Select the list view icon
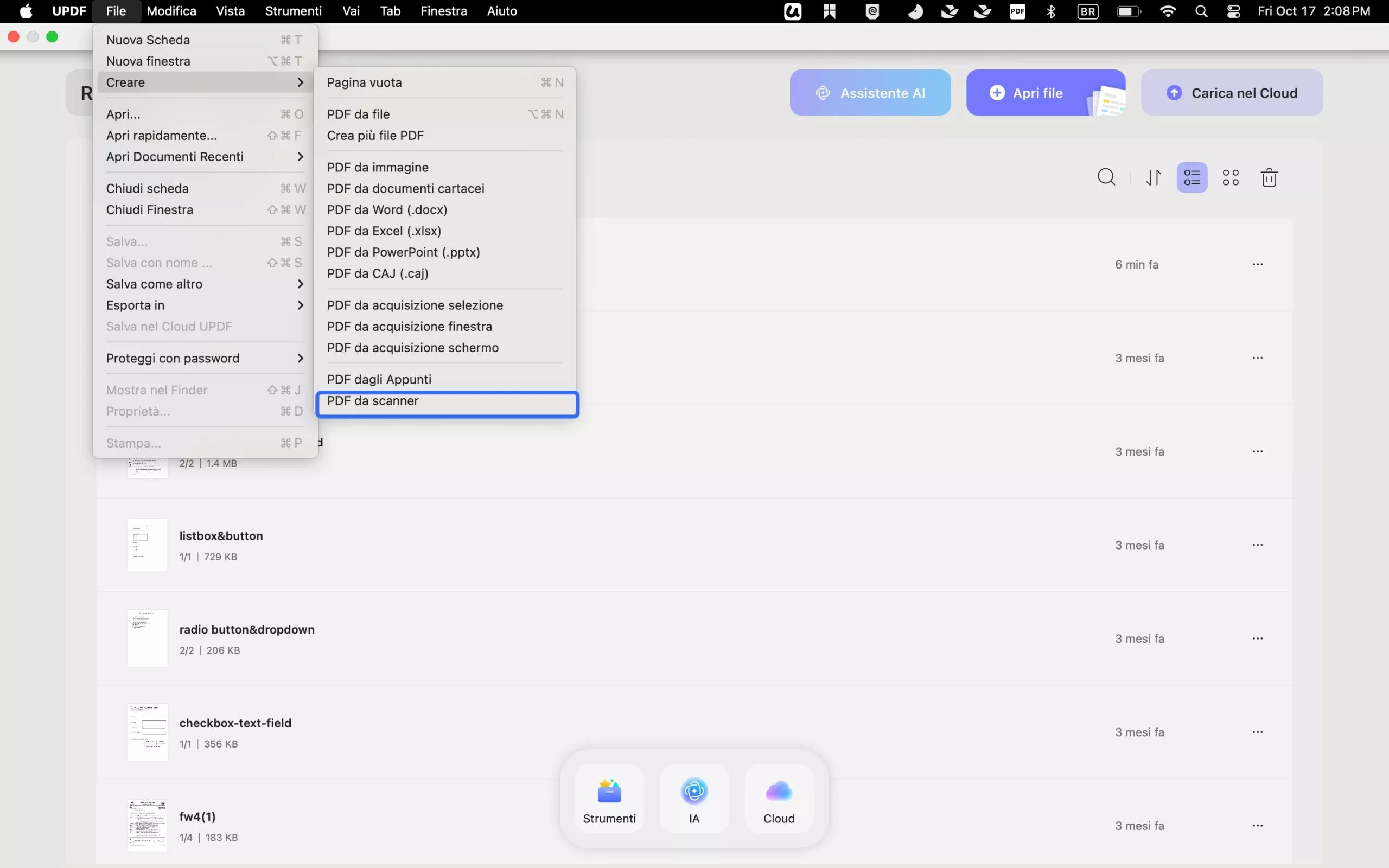 click(1192, 177)
